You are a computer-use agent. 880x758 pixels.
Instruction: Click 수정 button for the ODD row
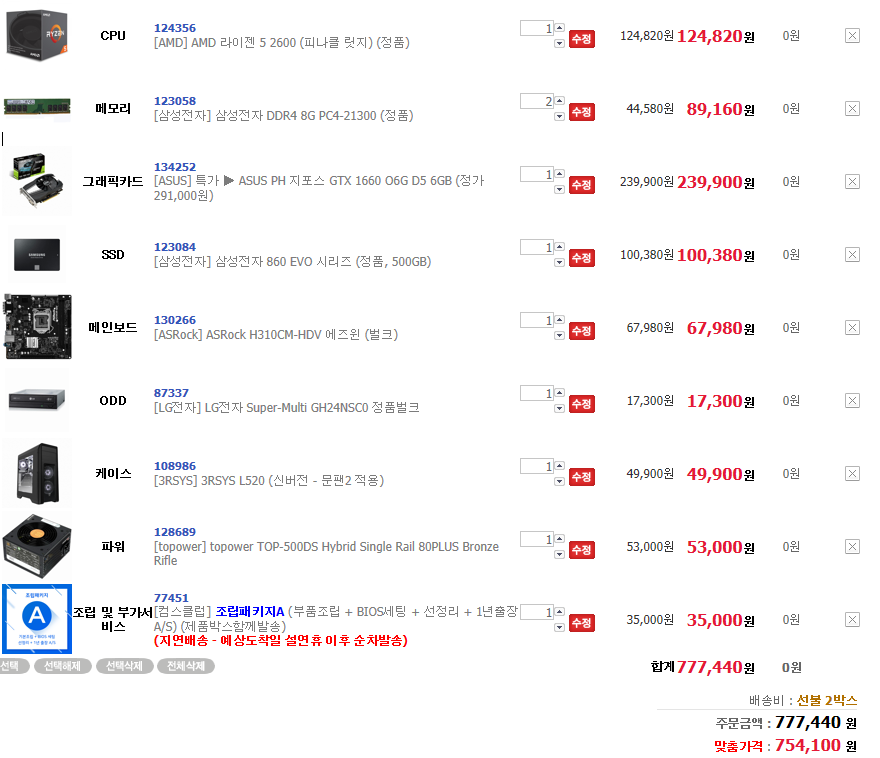click(581, 404)
